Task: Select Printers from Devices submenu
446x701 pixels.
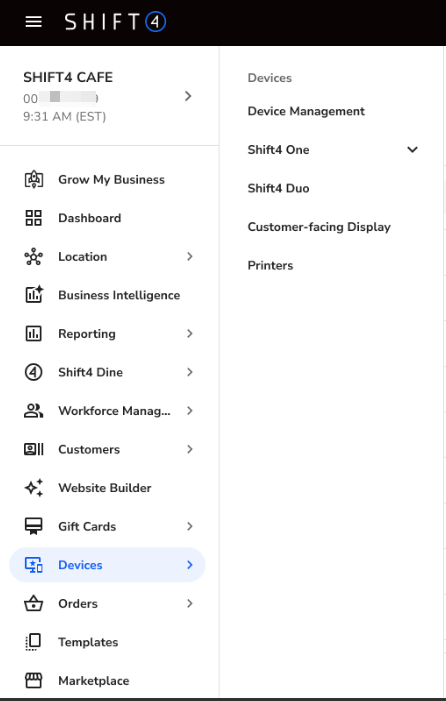Action: coord(270,265)
